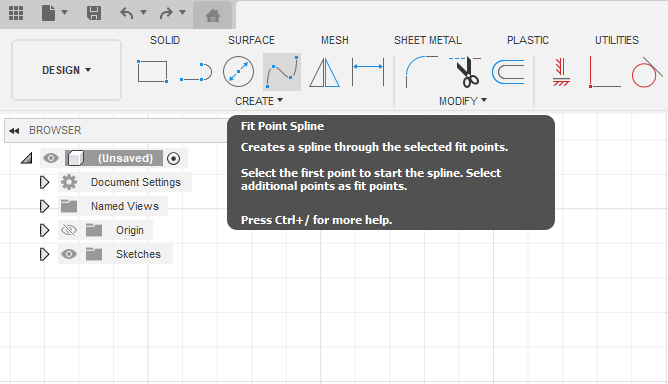The height and width of the screenshot is (384, 668).
Task: Open the SHEET METAL tab
Action: (x=428, y=40)
